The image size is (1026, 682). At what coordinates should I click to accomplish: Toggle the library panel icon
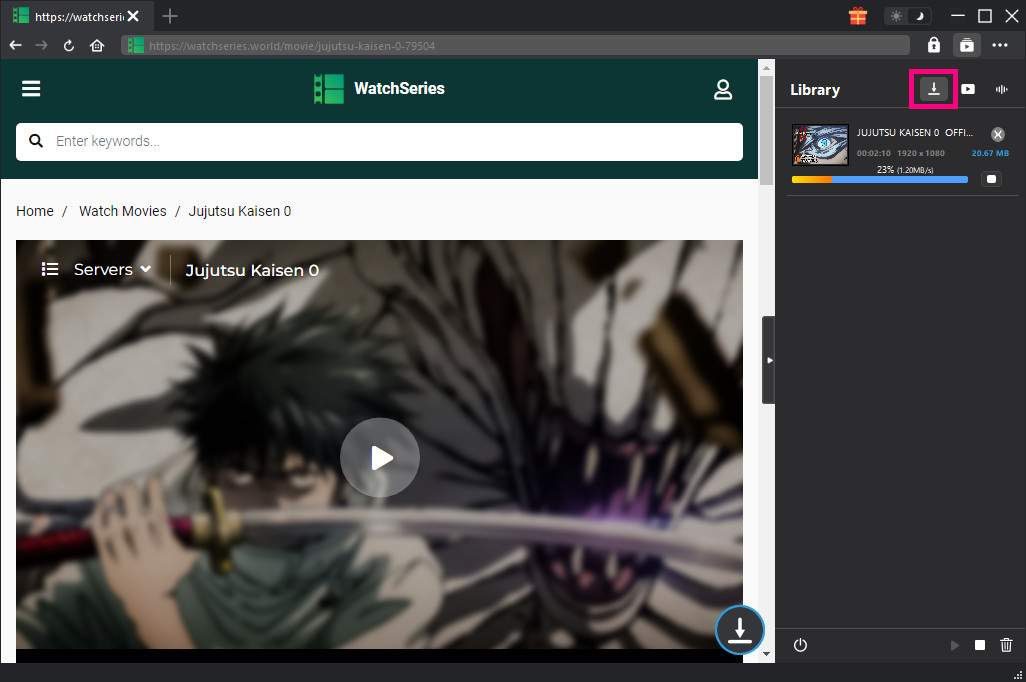(967, 45)
